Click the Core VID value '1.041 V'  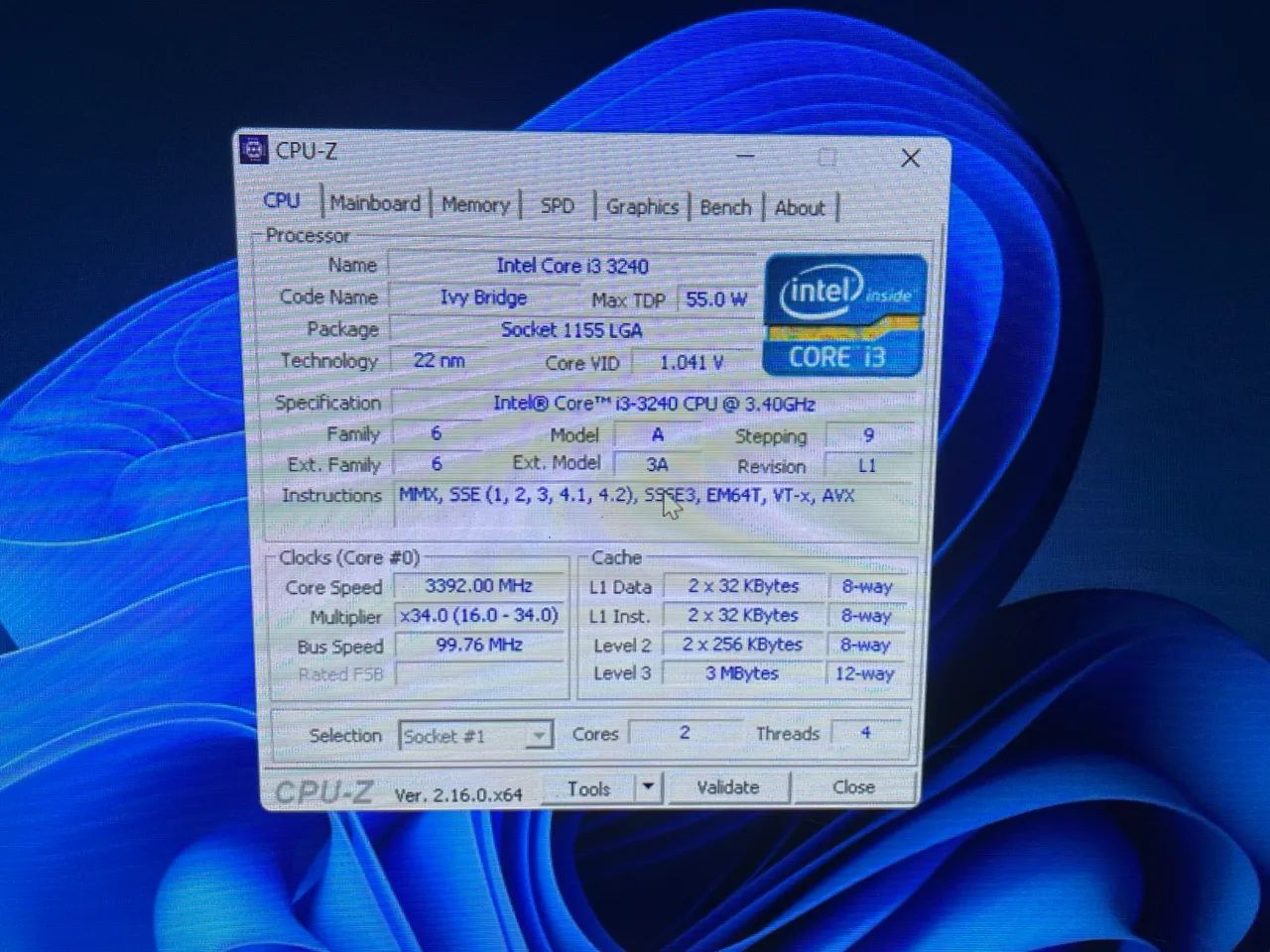click(692, 363)
